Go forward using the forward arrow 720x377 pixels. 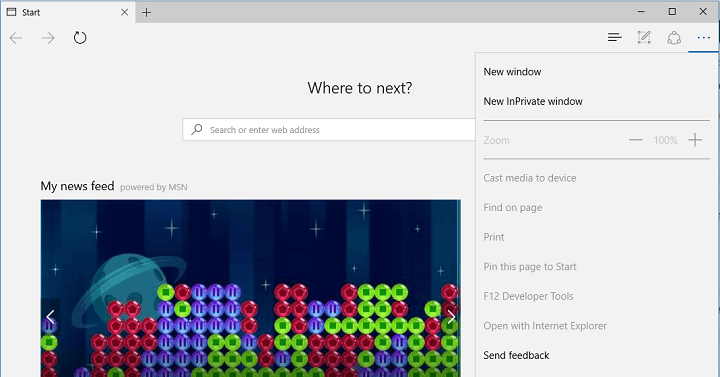tap(48, 38)
